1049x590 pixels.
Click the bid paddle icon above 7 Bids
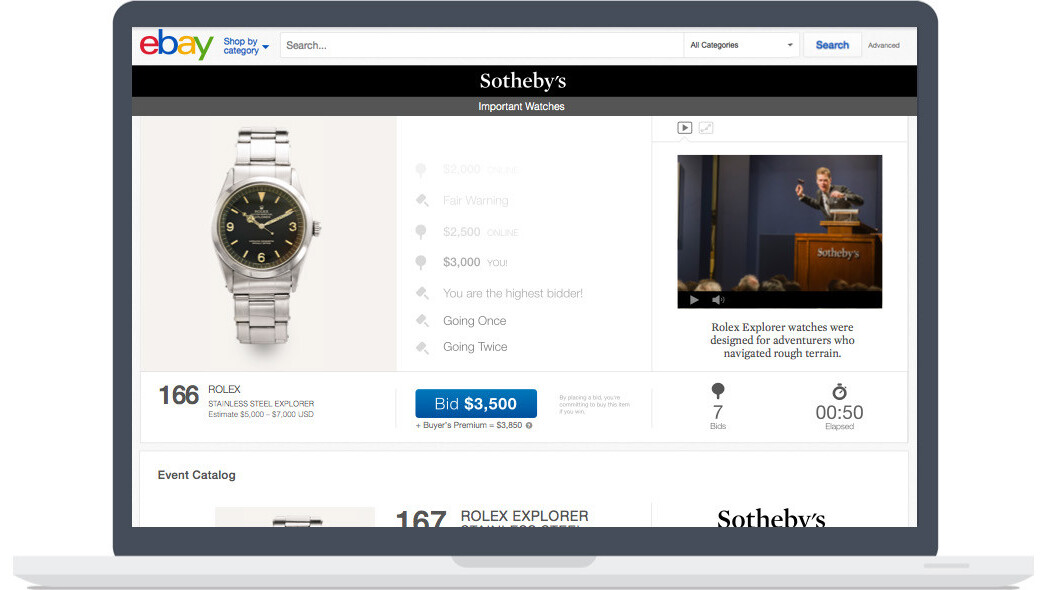717,391
